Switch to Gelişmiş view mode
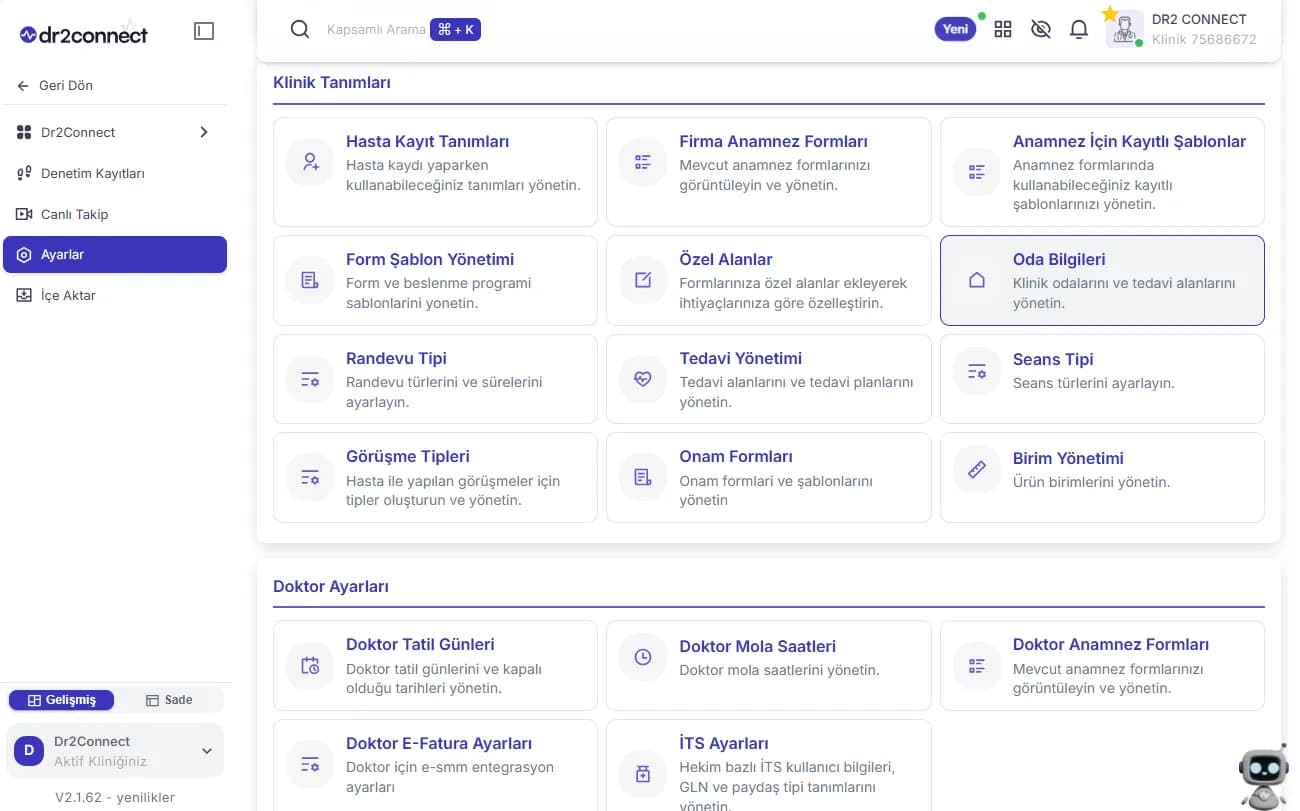 pos(61,700)
